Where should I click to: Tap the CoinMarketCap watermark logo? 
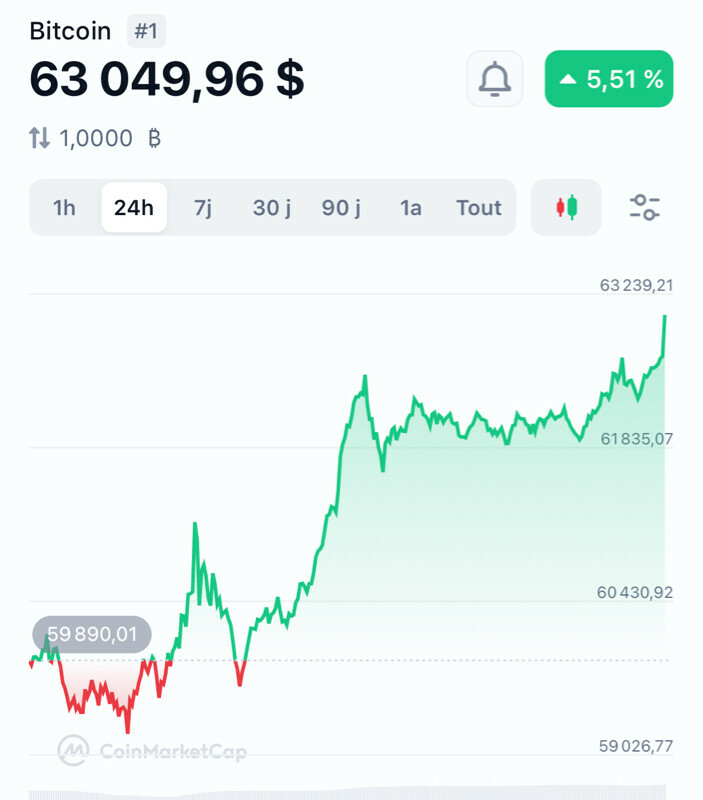(x=151, y=750)
